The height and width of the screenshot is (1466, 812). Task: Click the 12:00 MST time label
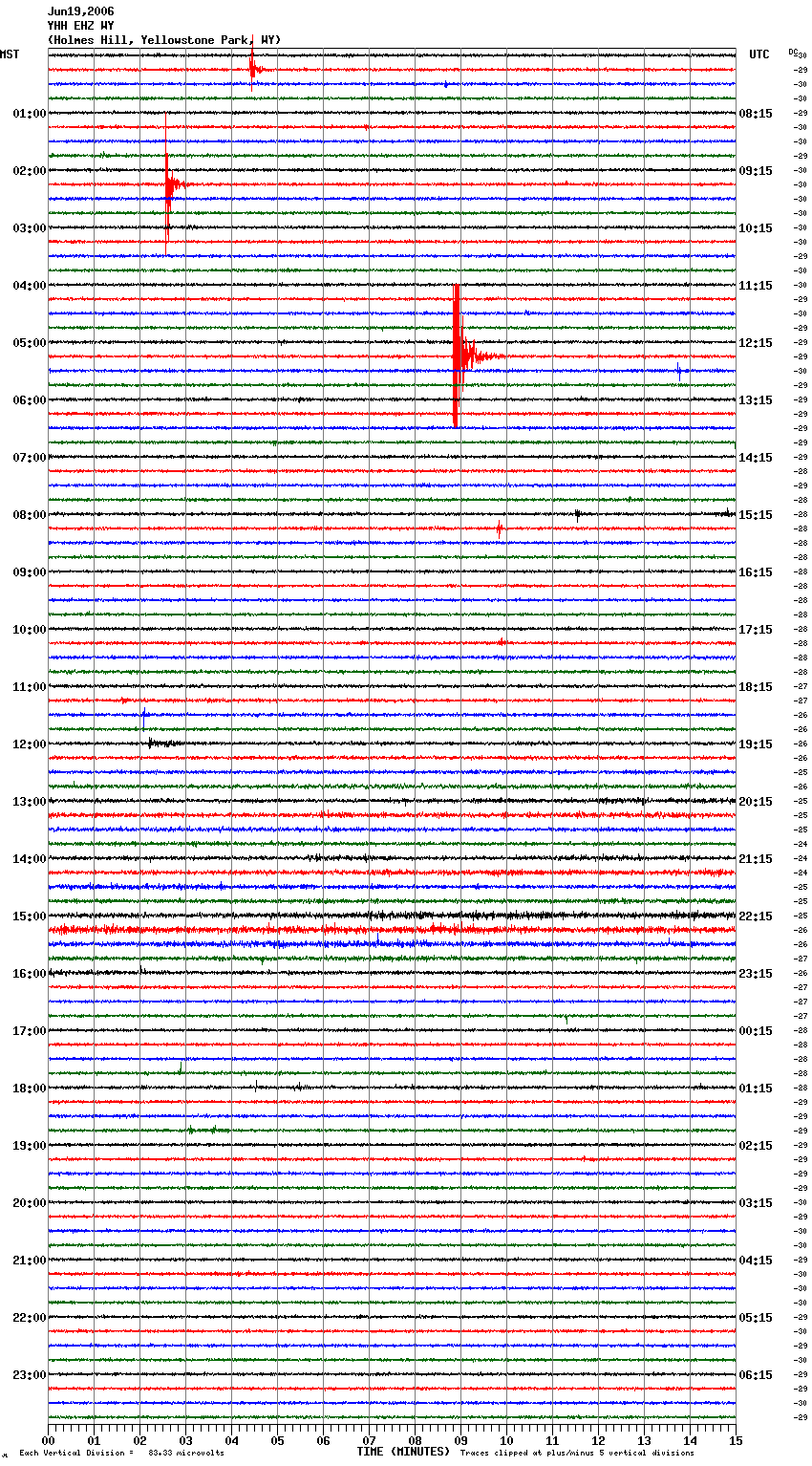pyautogui.click(x=30, y=744)
